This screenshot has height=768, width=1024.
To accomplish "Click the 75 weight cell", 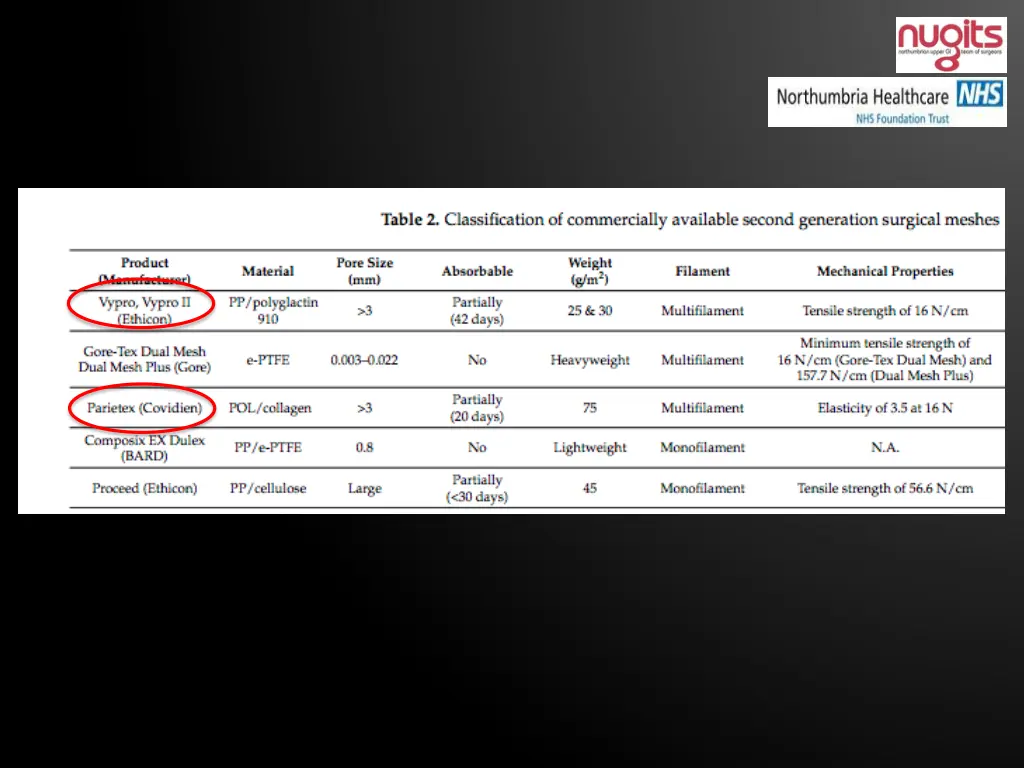I will coord(590,408).
